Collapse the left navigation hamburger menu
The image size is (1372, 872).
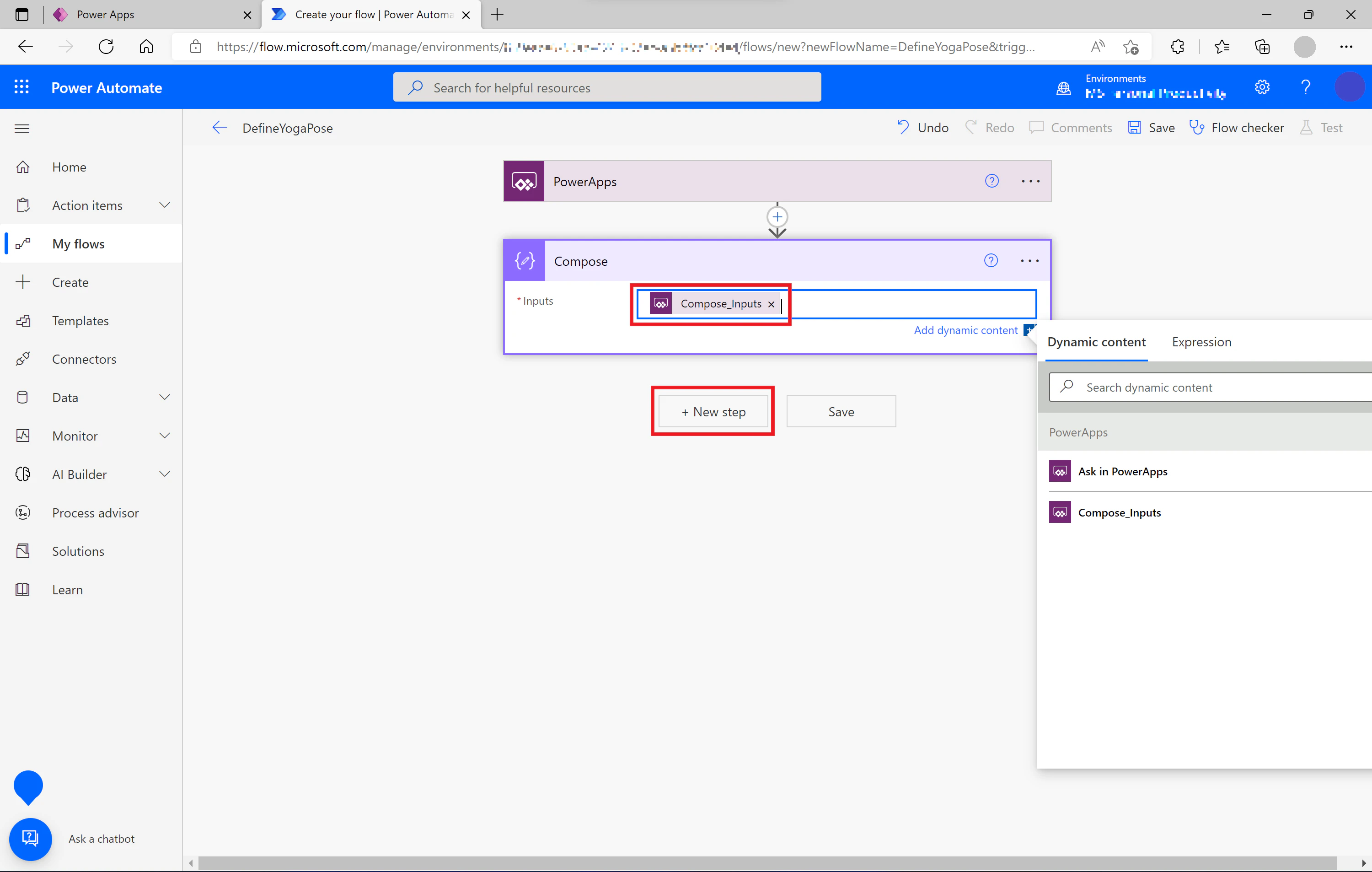click(21, 128)
